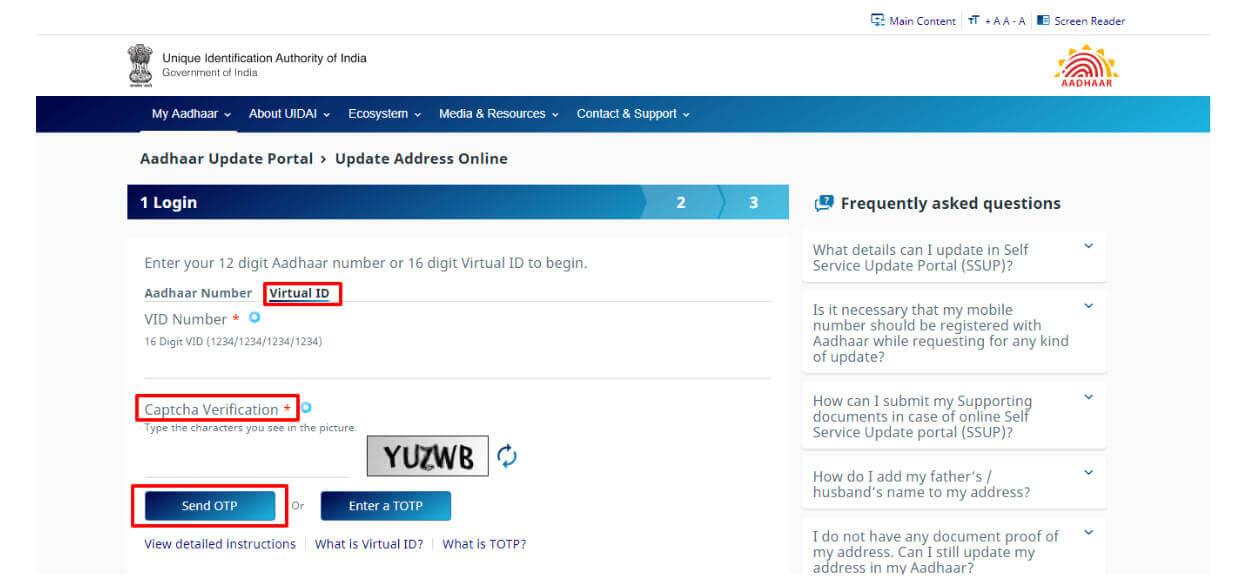
Task: Click the VID Number input field
Action: [458, 365]
